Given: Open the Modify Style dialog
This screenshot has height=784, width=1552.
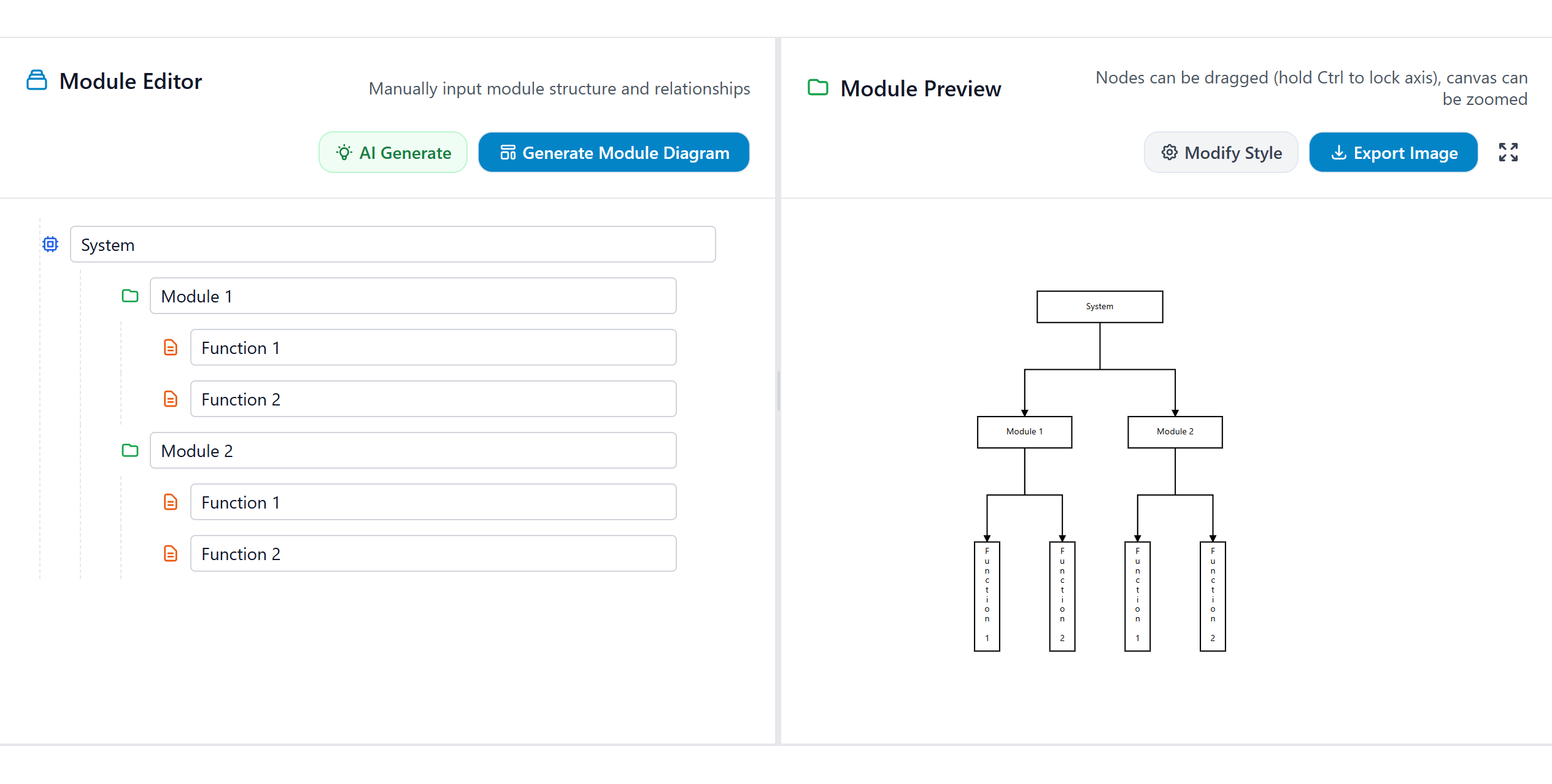Looking at the screenshot, I should tap(1221, 152).
